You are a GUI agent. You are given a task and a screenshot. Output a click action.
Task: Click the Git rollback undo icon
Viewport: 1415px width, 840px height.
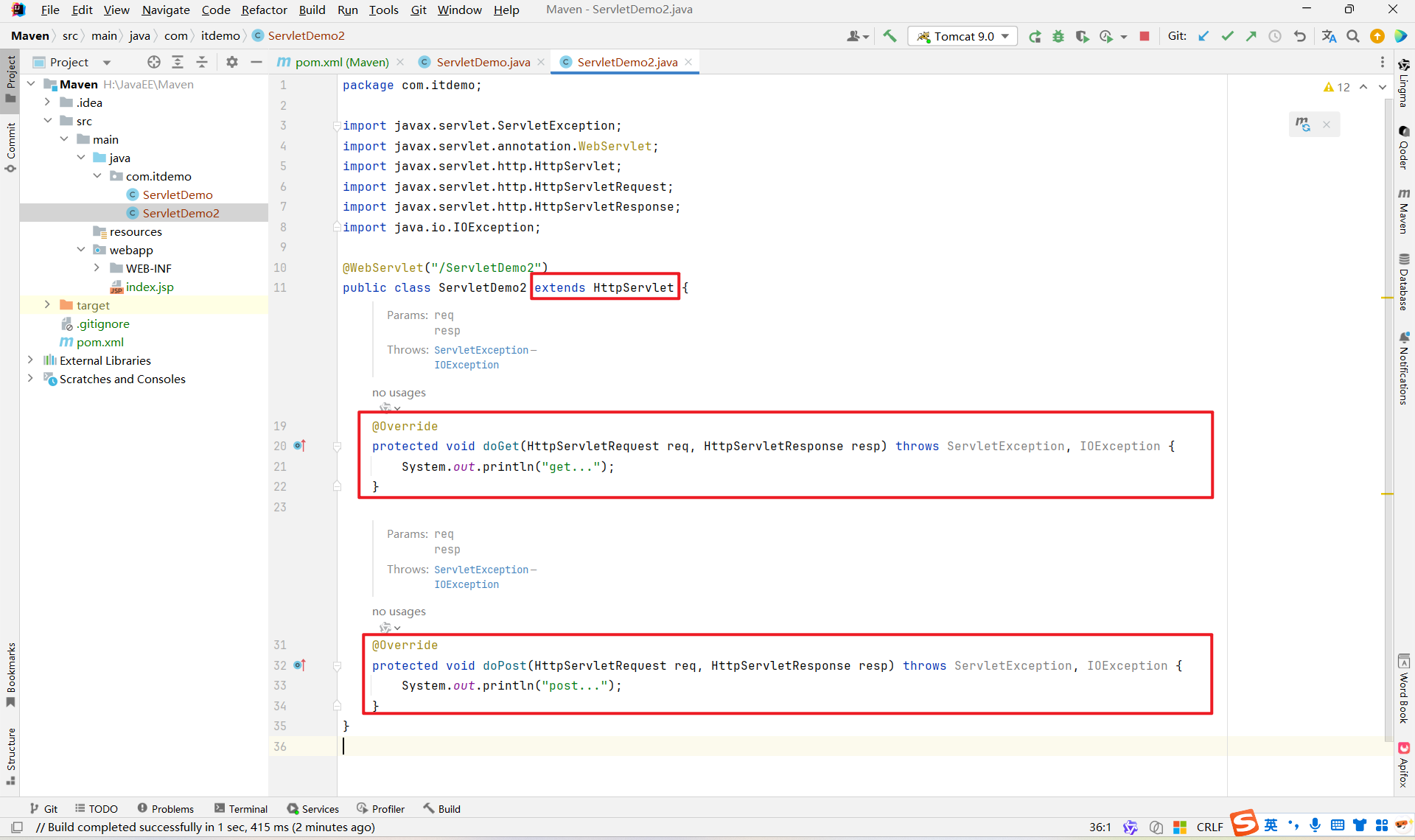pyautogui.click(x=1299, y=36)
